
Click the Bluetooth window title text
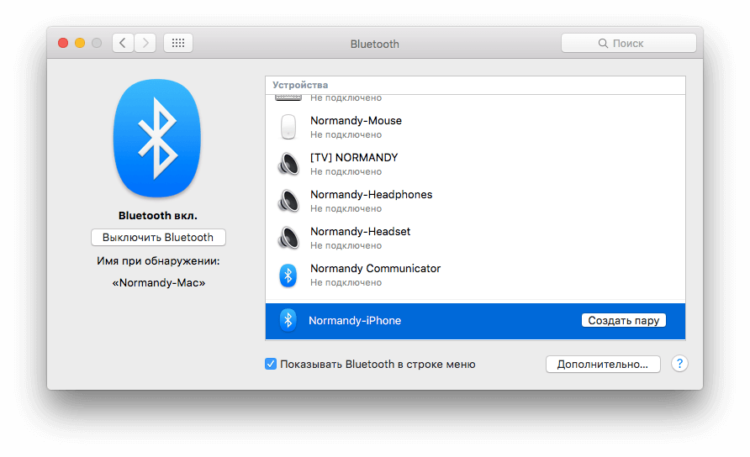point(375,44)
